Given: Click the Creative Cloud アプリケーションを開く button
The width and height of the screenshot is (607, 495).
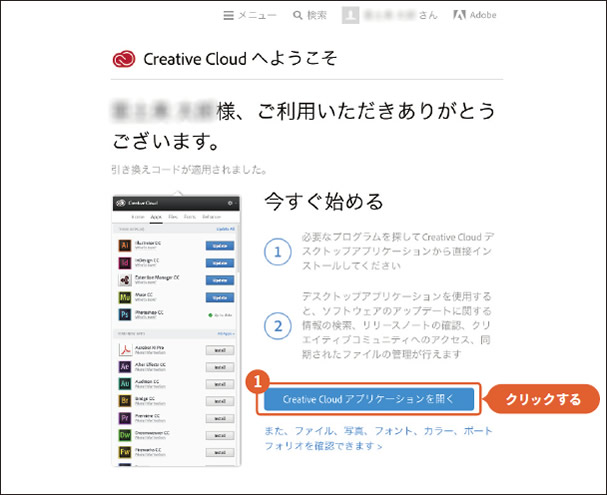Looking at the screenshot, I should tap(369, 399).
